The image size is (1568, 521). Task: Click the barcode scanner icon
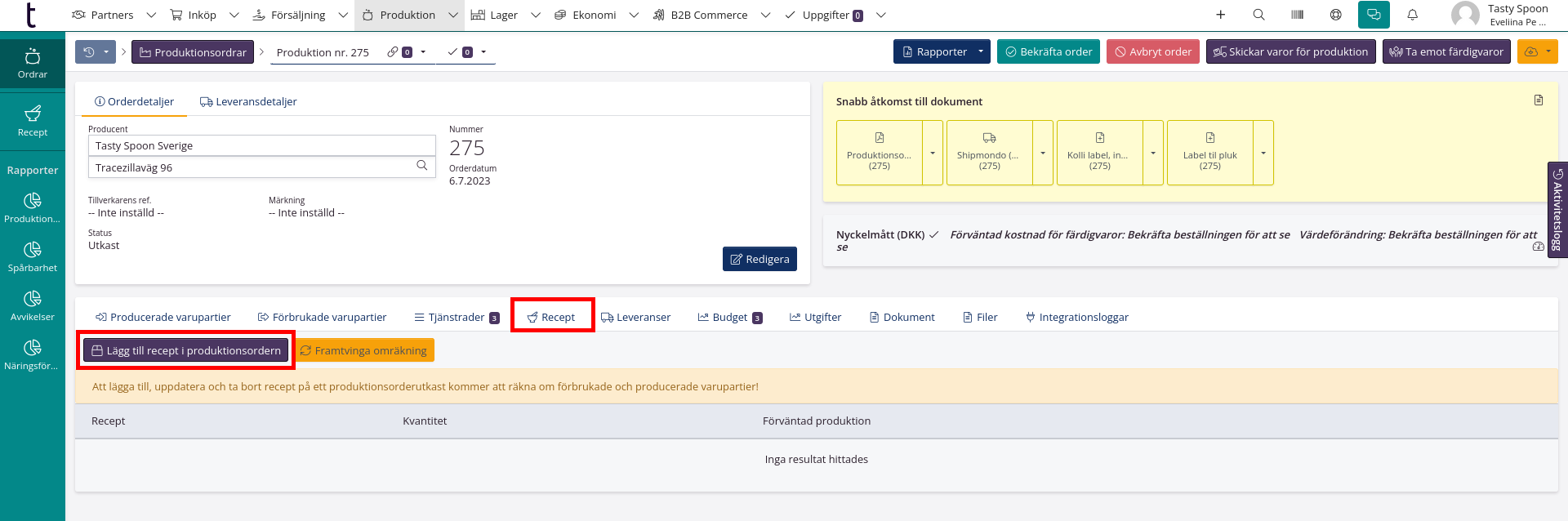[x=1297, y=15]
